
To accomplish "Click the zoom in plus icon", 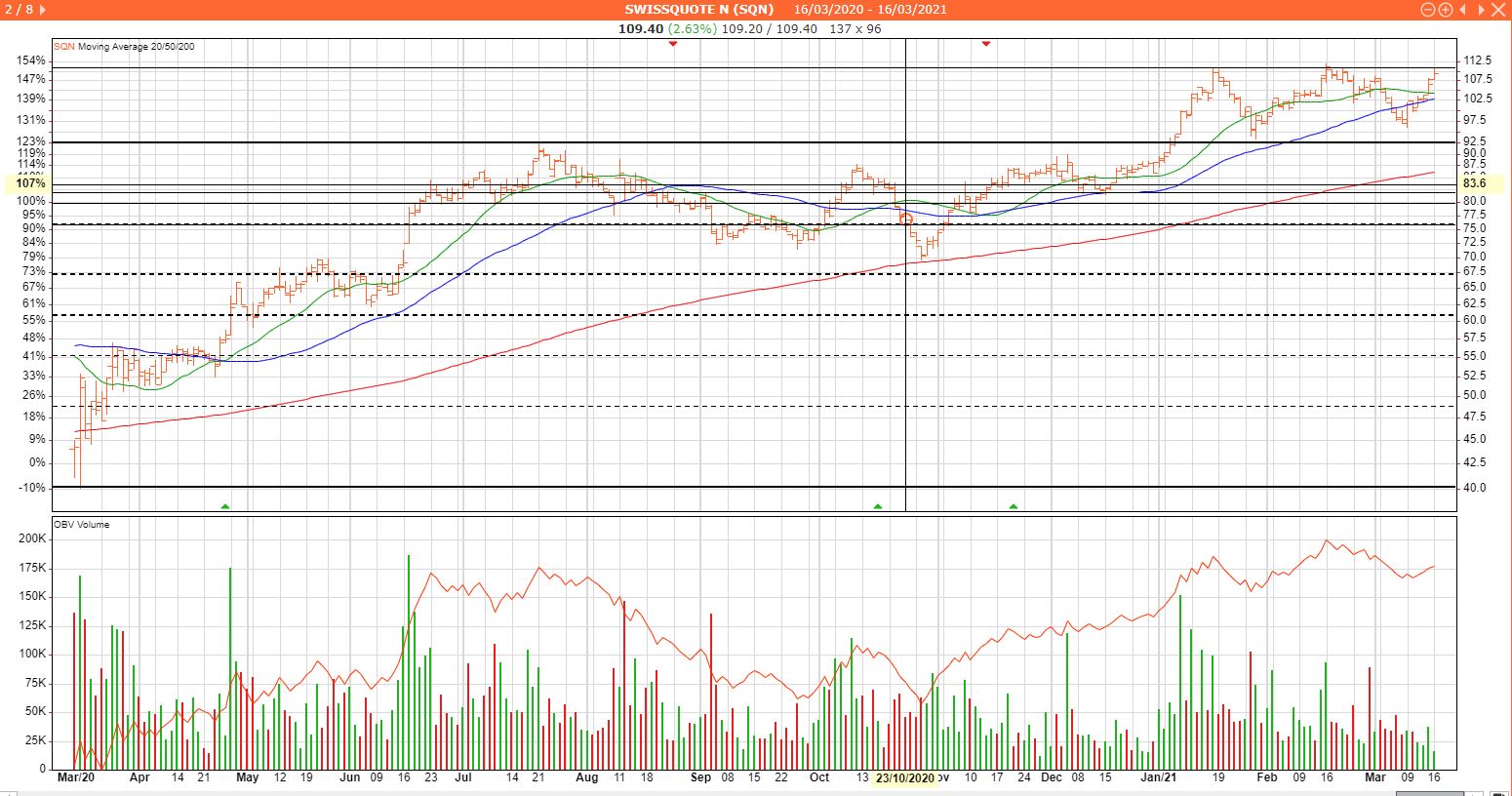I will [x=1445, y=10].
